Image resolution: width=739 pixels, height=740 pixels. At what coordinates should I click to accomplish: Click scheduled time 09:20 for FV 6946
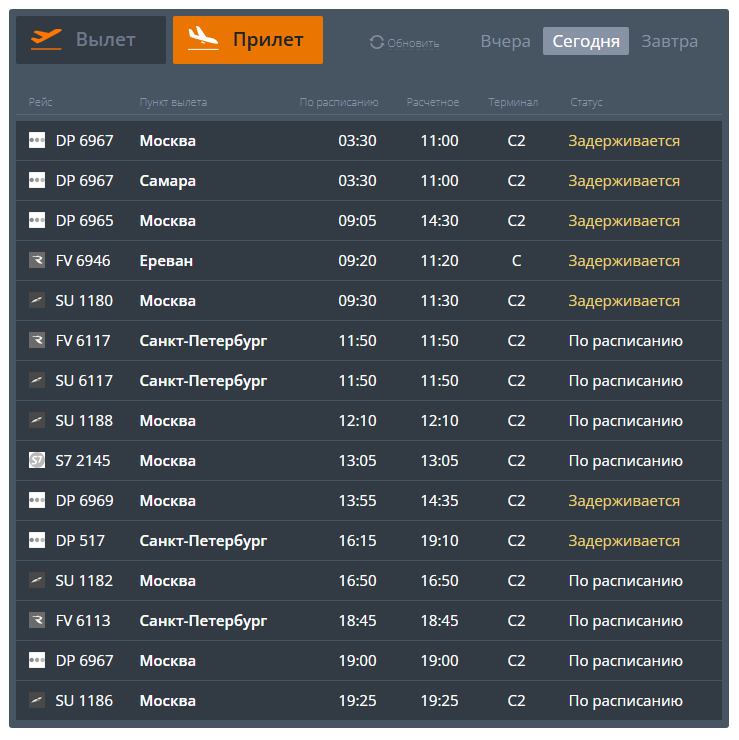[x=357, y=261]
